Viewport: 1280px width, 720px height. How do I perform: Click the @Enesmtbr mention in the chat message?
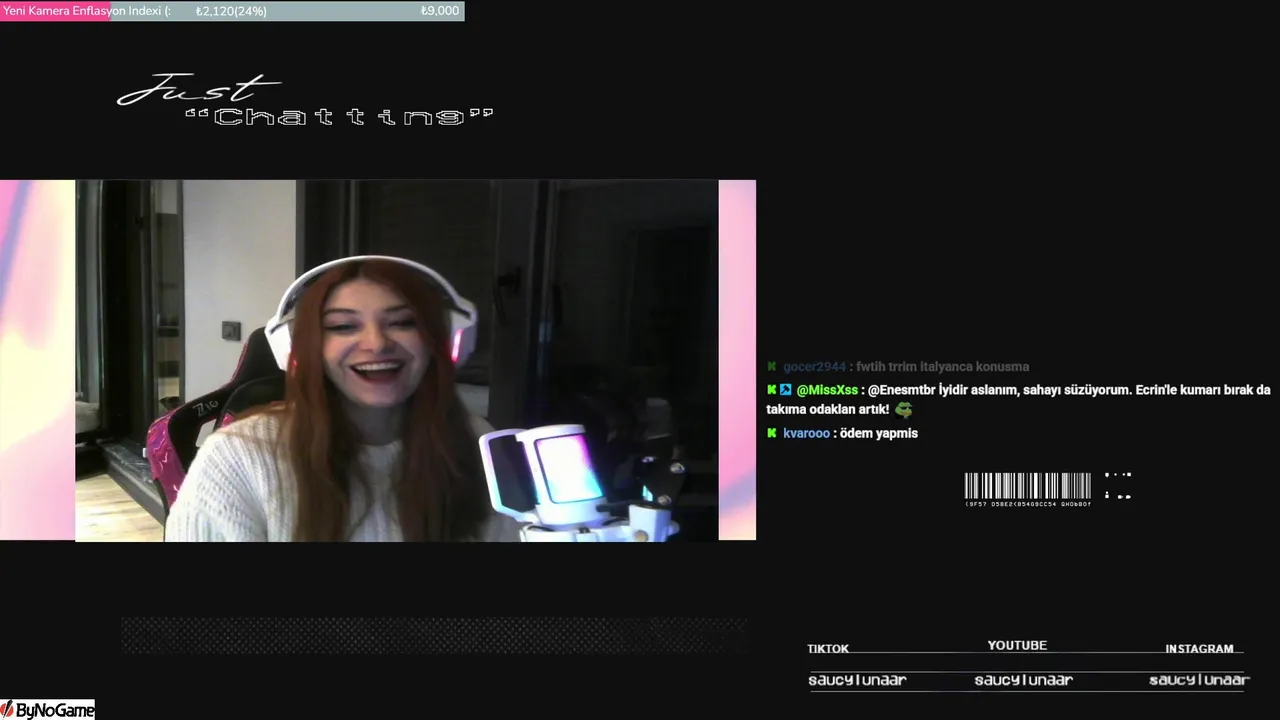(901, 390)
